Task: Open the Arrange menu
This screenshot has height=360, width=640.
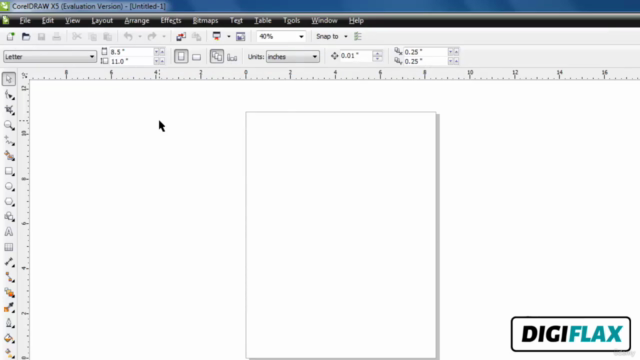Action: (x=137, y=20)
